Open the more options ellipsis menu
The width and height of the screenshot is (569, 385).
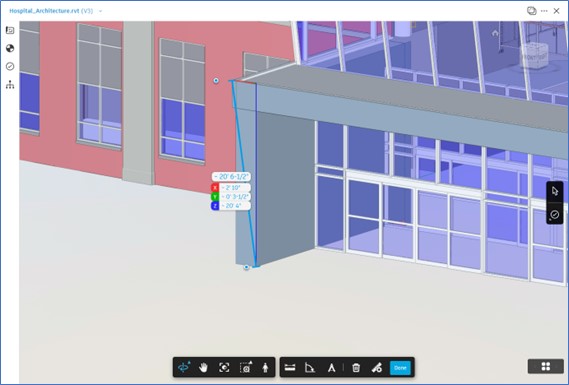[544, 11]
